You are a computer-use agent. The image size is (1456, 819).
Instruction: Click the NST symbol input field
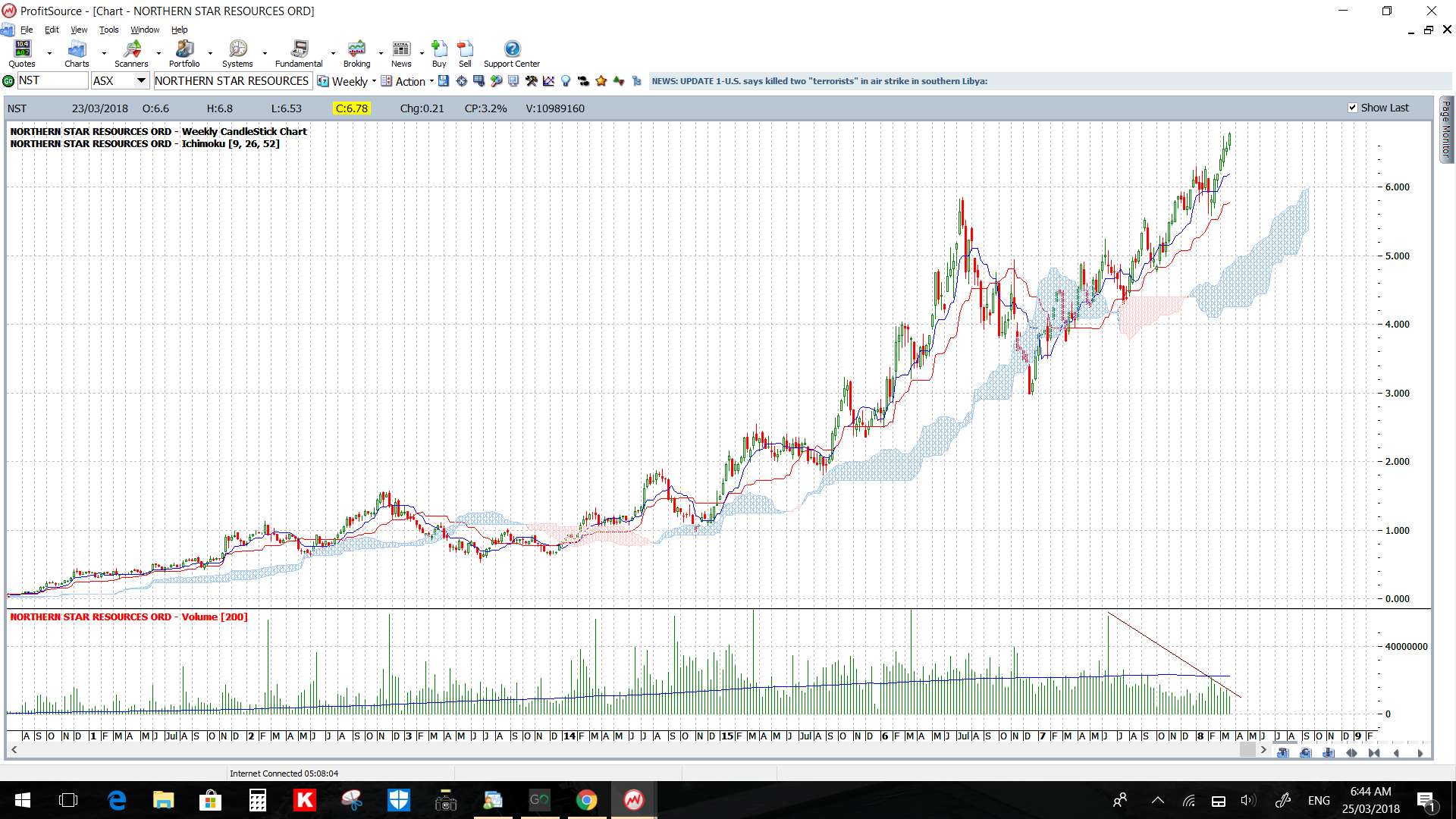(52, 80)
